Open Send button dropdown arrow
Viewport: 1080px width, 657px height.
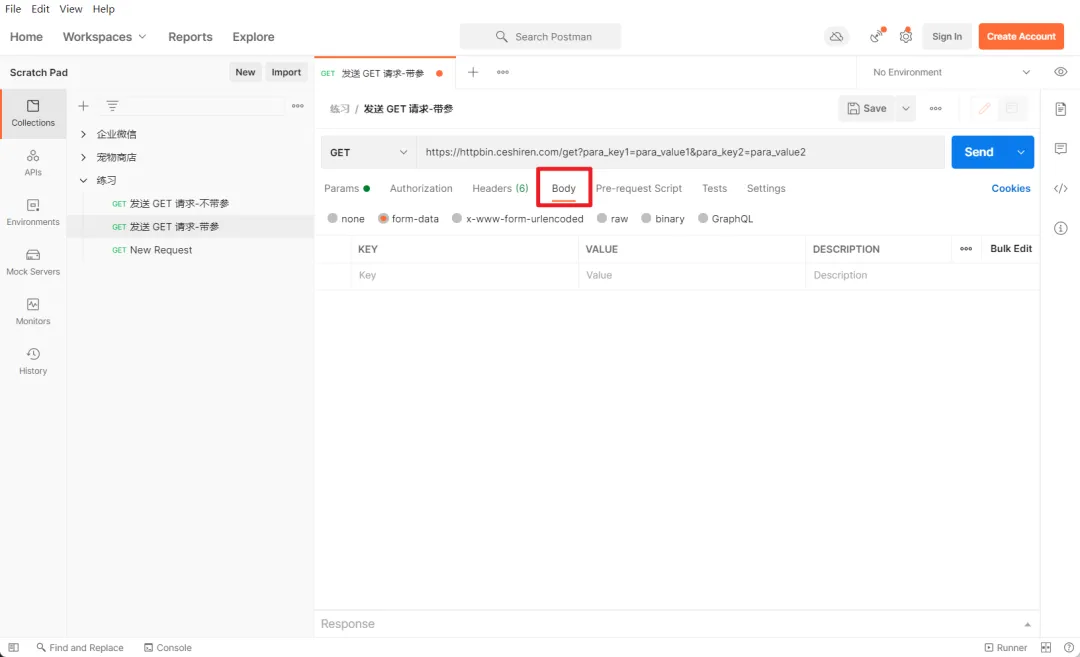tap(1021, 152)
